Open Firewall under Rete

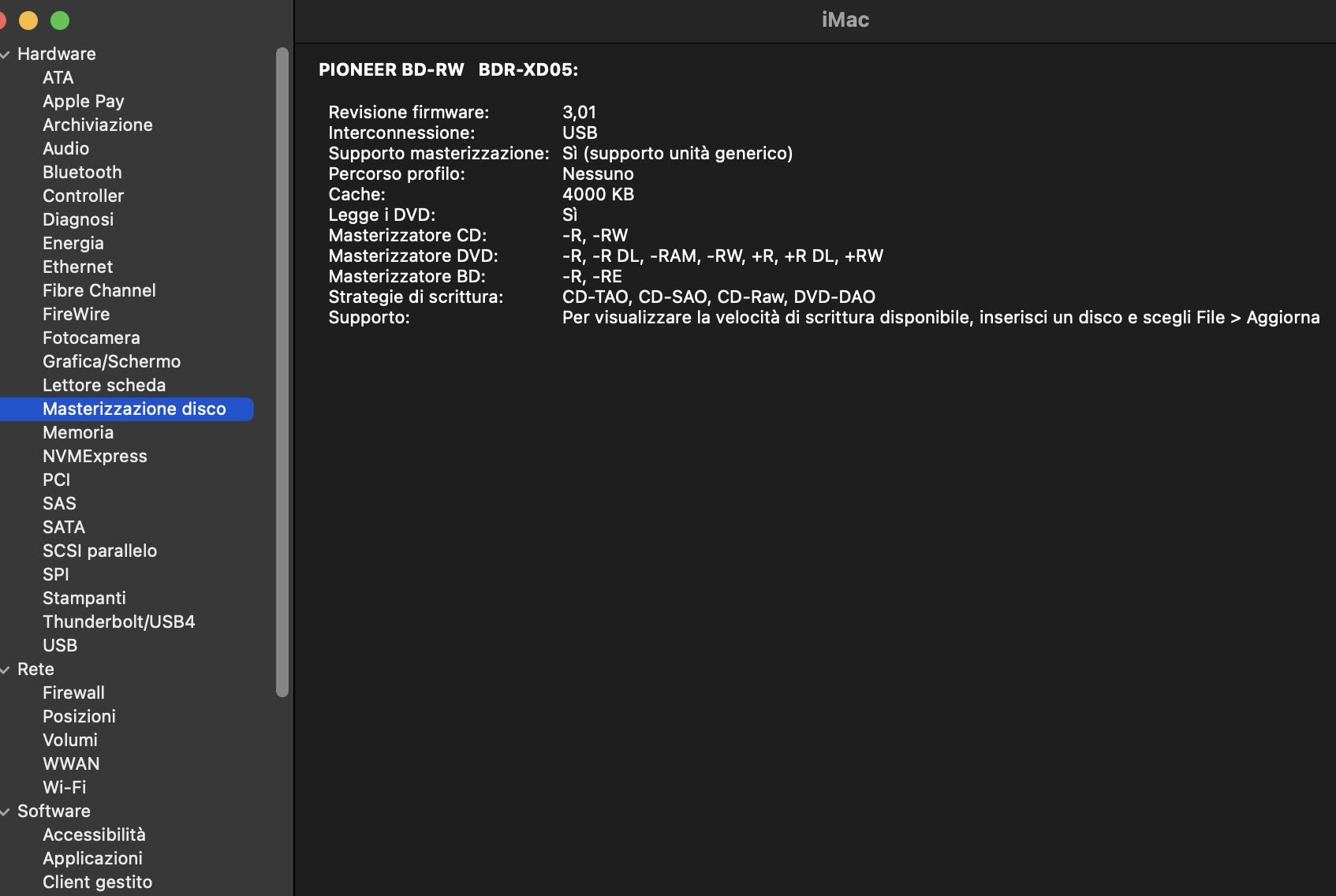(73, 693)
